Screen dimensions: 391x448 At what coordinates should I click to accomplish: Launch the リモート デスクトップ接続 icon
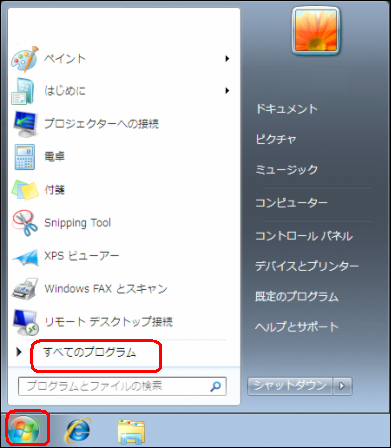pyautogui.click(x=25, y=322)
